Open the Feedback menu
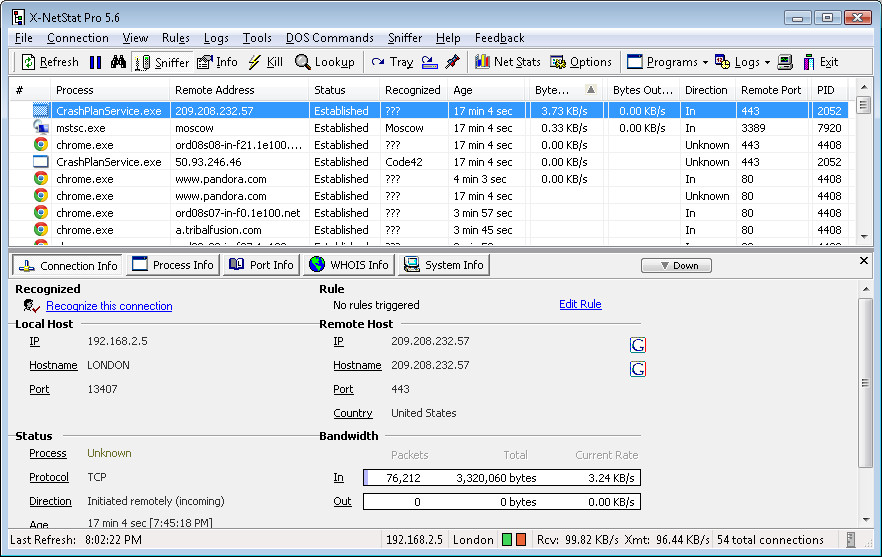This screenshot has width=882, height=557. pyautogui.click(x=500, y=38)
